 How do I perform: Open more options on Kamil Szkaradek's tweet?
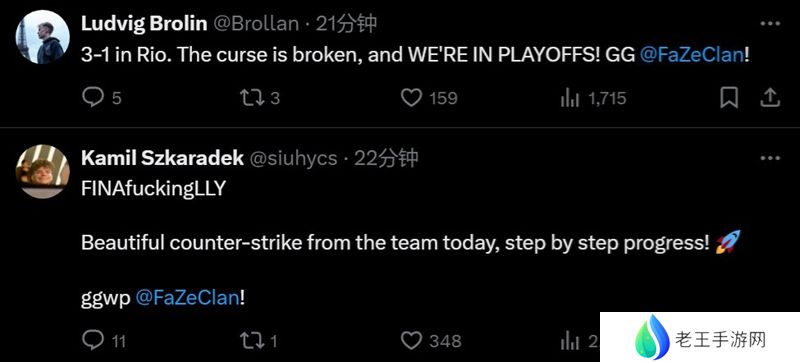[770, 158]
